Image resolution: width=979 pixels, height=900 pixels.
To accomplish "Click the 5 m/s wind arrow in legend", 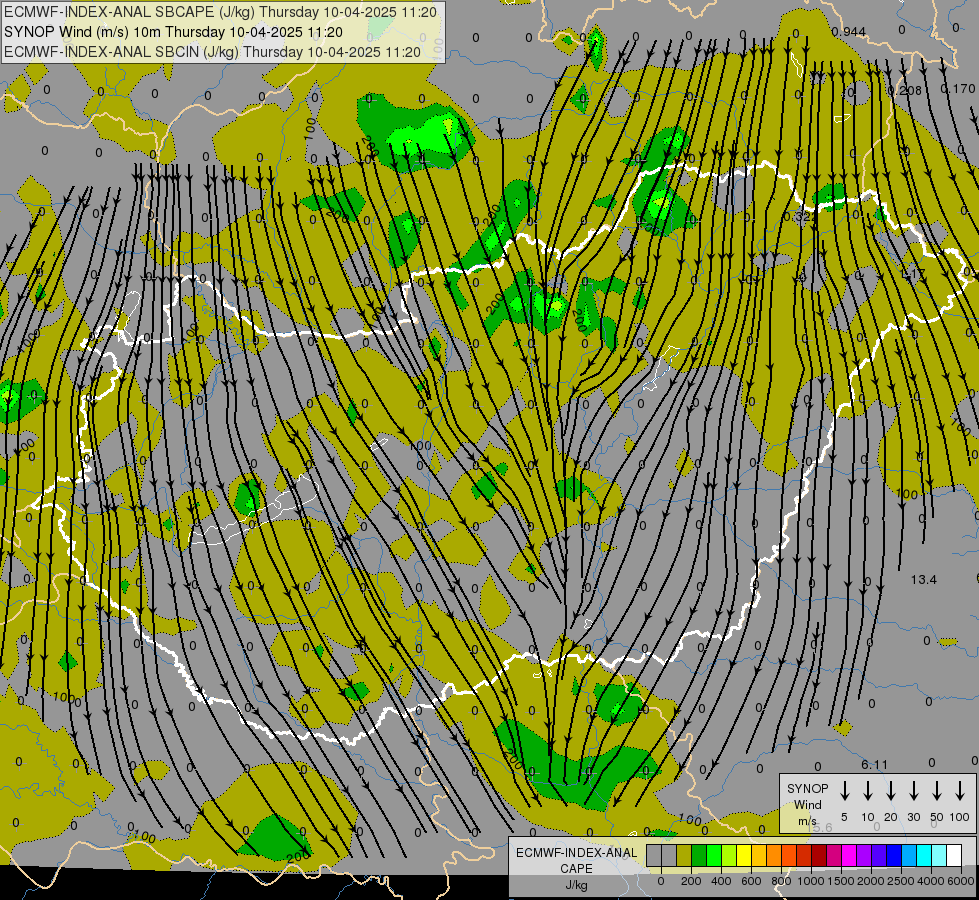I will [x=844, y=790].
